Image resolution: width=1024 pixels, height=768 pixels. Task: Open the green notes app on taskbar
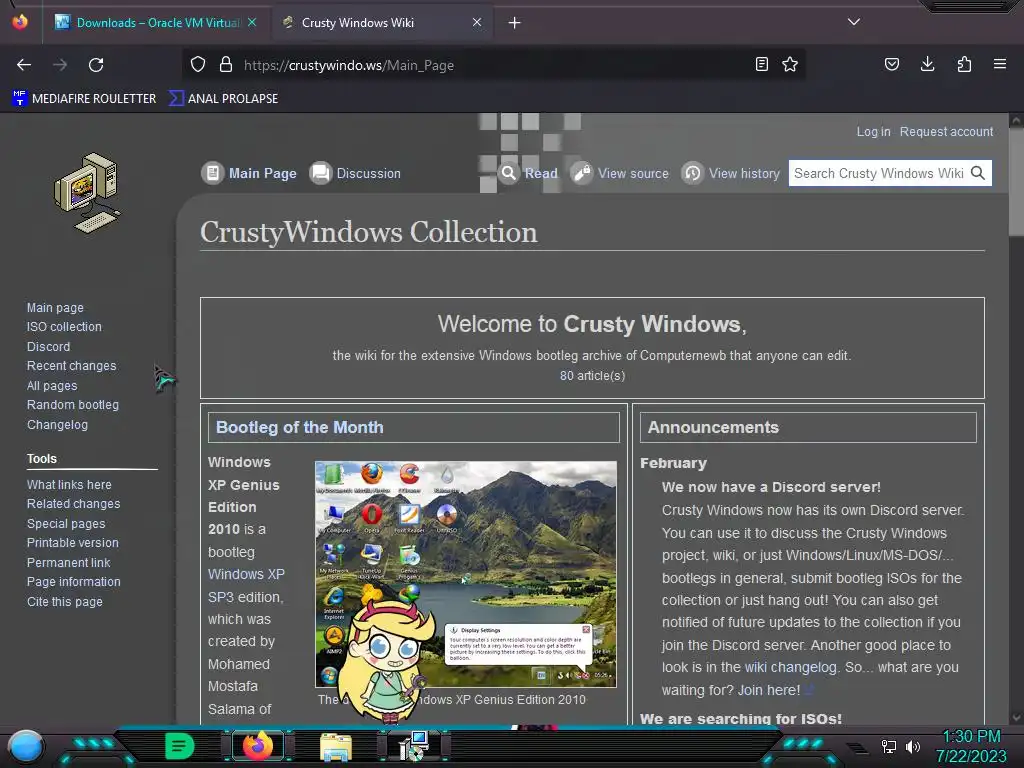point(180,746)
